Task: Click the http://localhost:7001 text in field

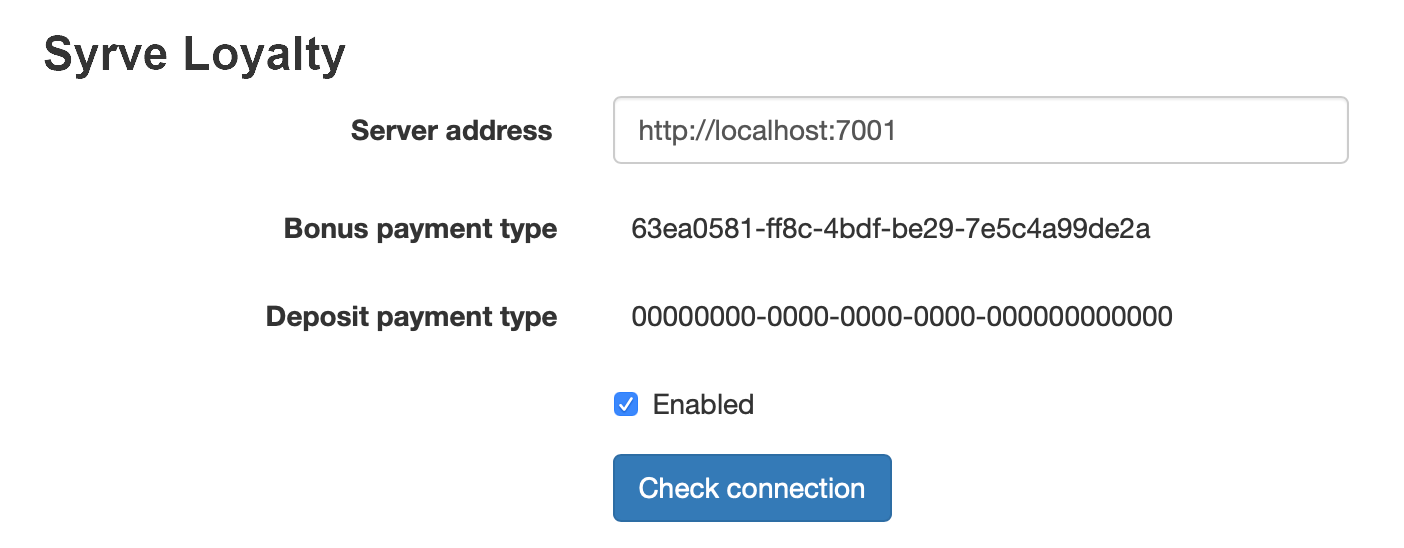Action: pos(767,130)
